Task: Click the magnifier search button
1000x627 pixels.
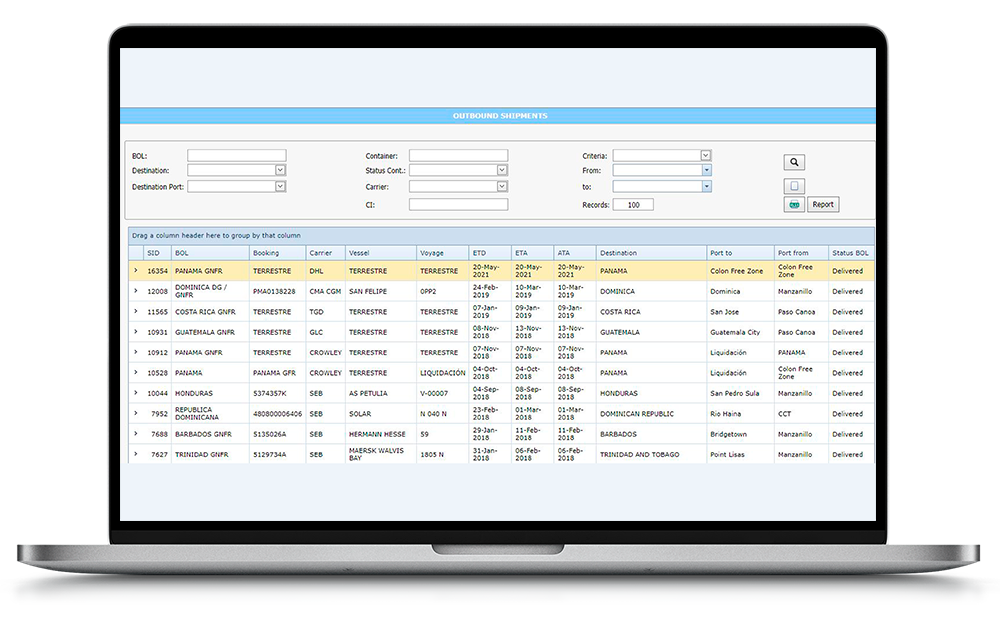Action: (x=794, y=162)
